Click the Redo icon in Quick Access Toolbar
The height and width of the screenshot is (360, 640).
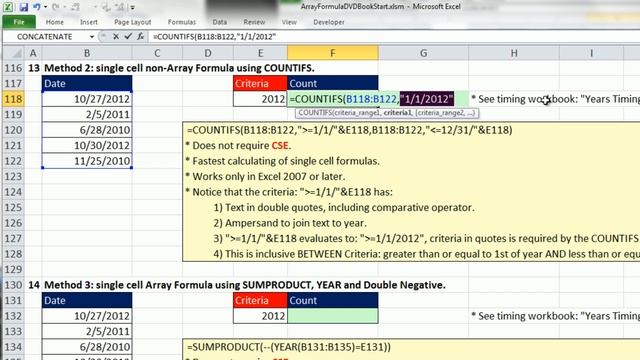(x=56, y=7)
